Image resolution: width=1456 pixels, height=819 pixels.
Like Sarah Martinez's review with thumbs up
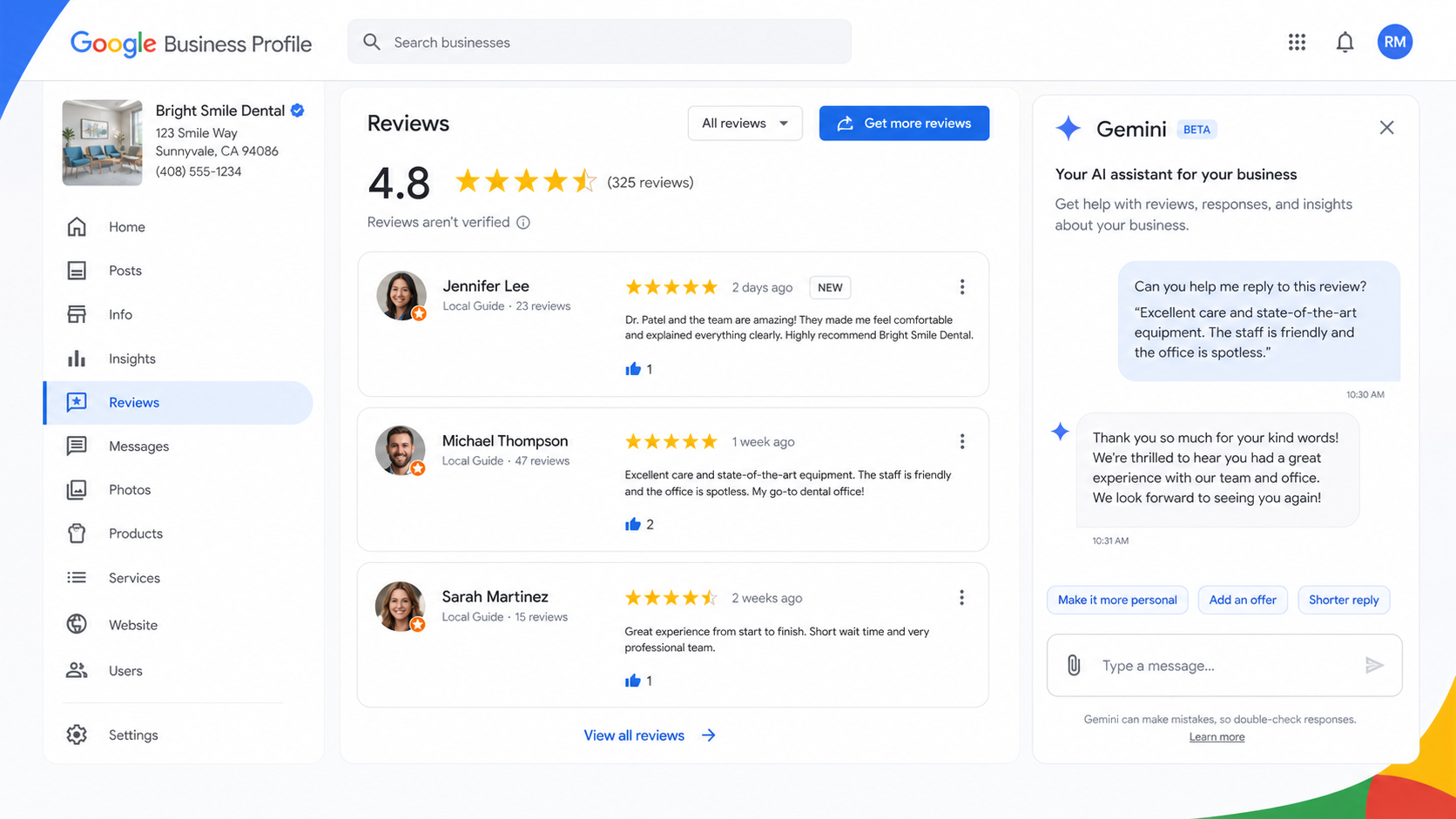click(x=633, y=681)
